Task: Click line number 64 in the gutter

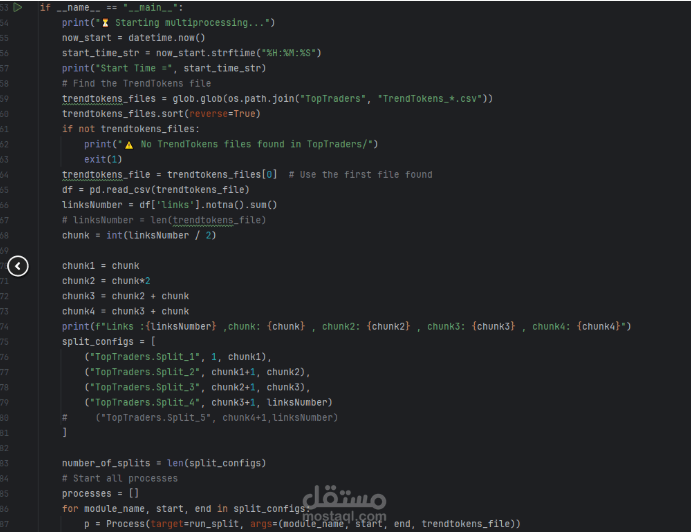Action: pos(5,174)
